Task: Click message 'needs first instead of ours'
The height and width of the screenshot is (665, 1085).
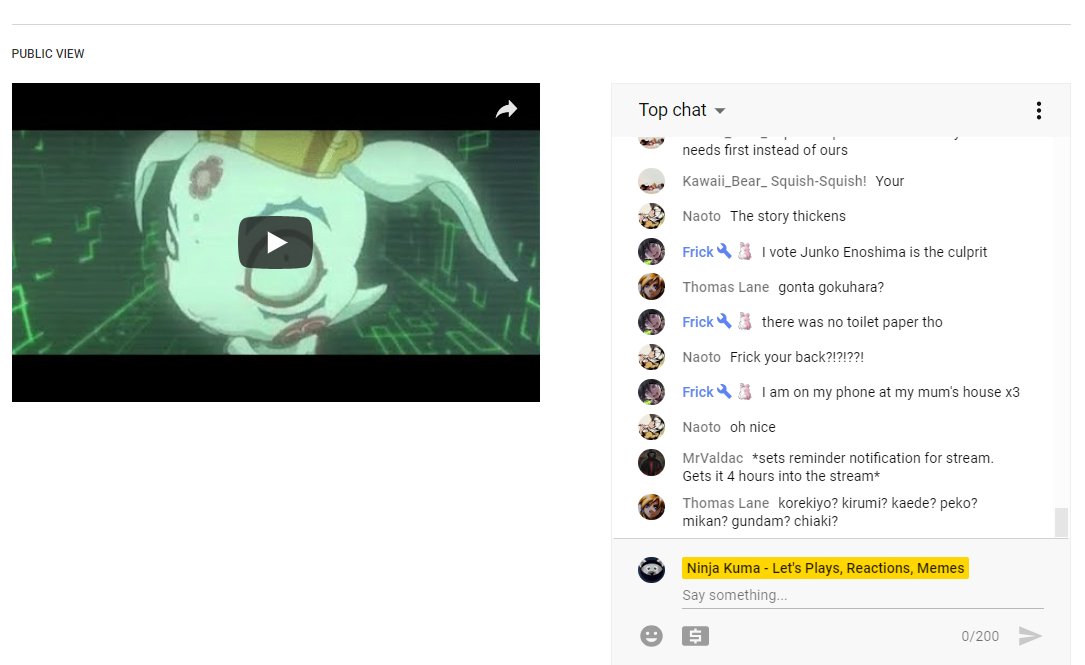Action: 765,150
